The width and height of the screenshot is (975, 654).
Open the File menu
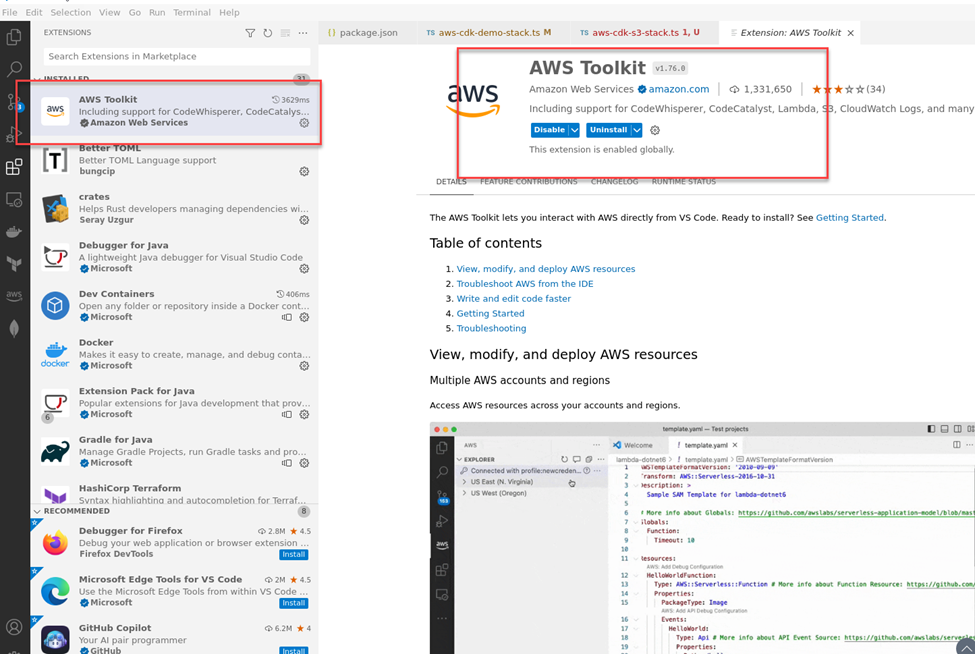pyautogui.click(x=9, y=12)
